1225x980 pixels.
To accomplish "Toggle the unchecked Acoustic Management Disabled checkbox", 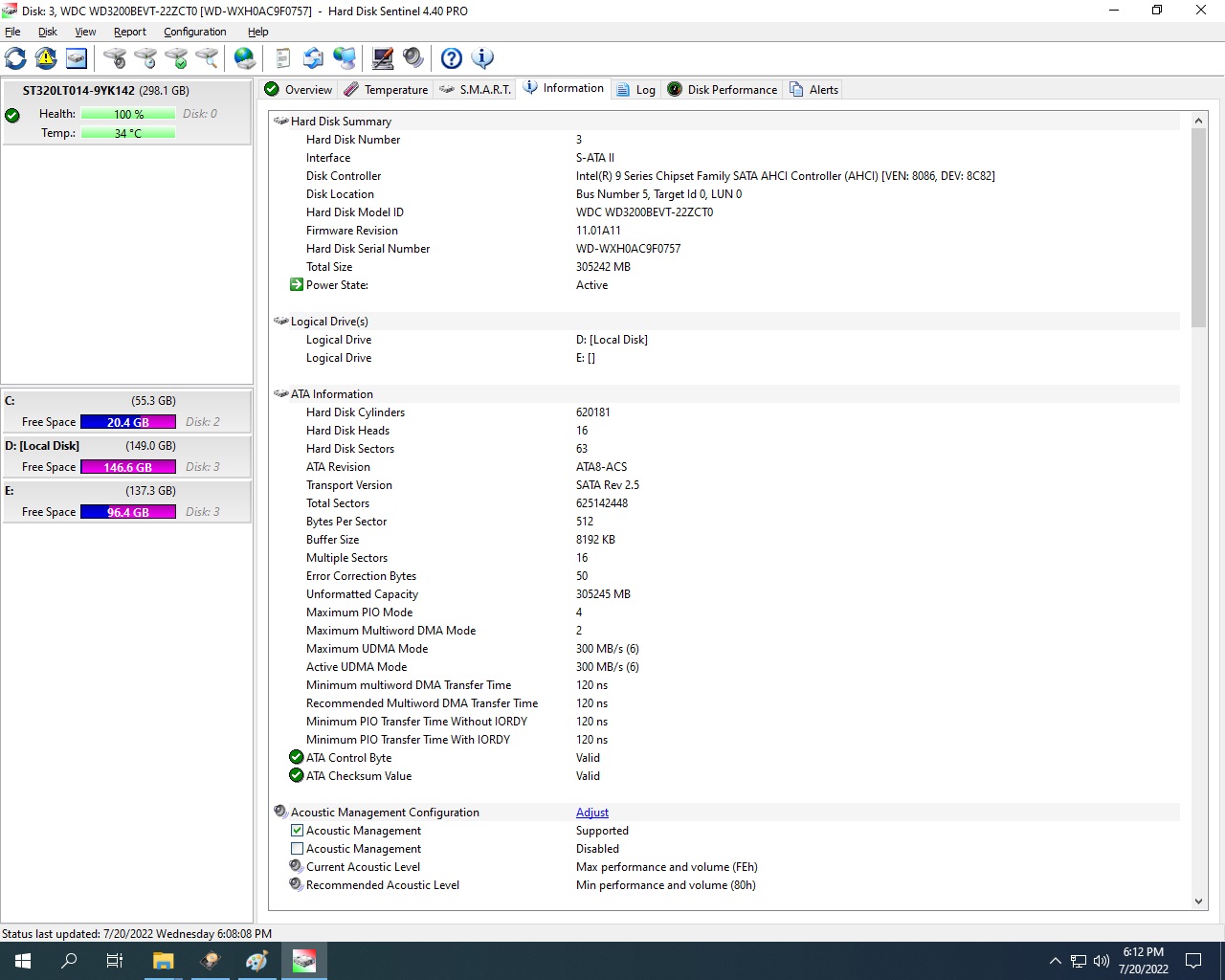I will click(x=297, y=848).
